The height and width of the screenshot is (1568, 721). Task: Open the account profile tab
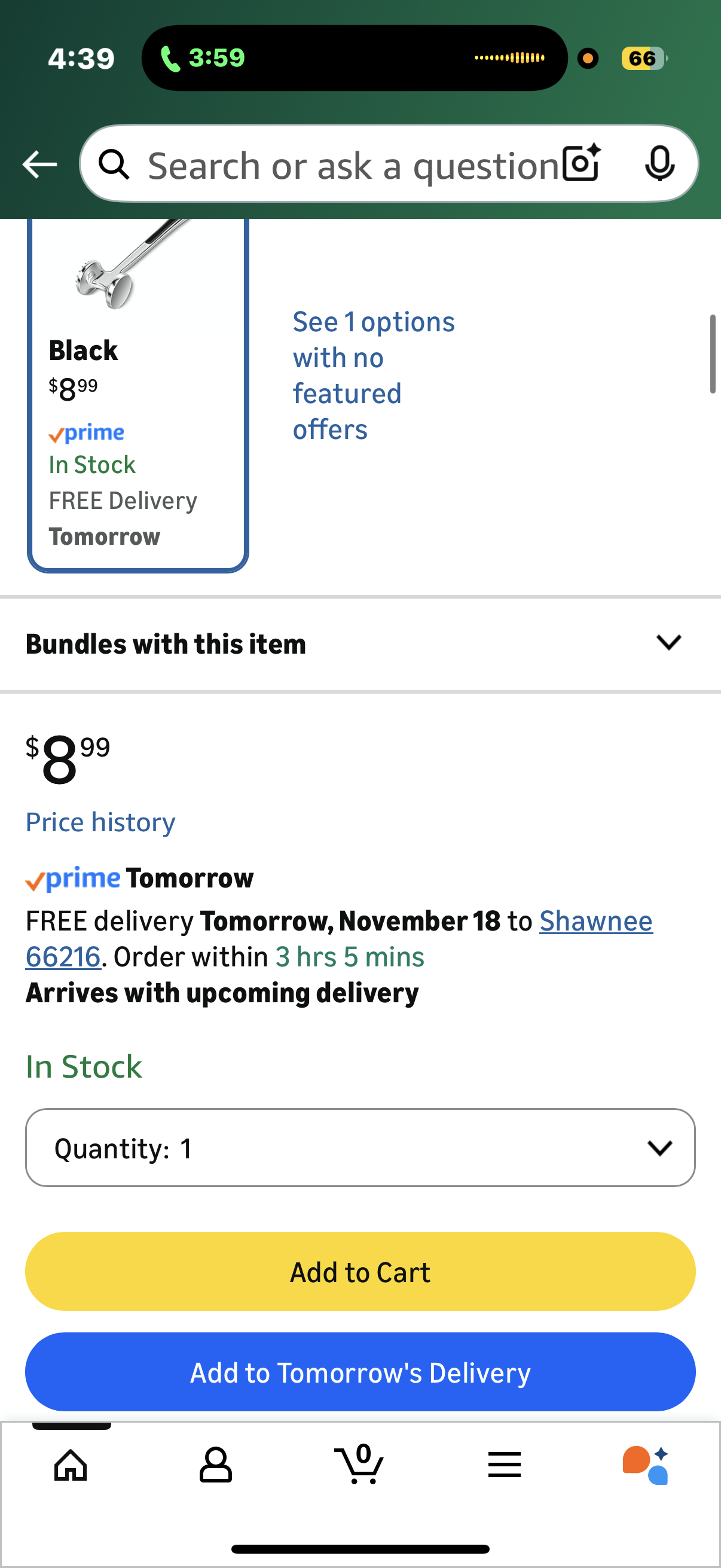point(215,1465)
